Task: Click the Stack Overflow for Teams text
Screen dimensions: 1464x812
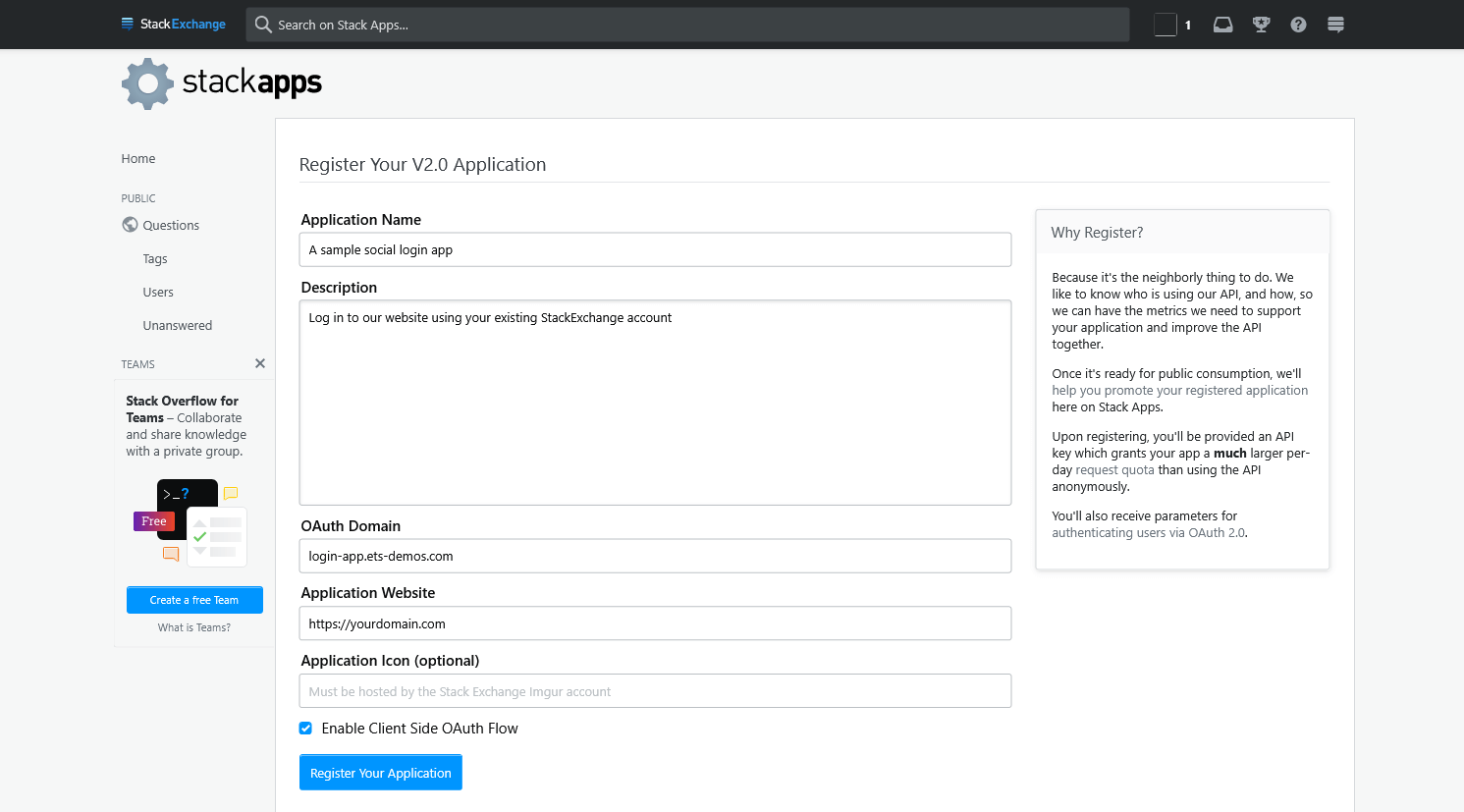Action: (x=182, y=409)
